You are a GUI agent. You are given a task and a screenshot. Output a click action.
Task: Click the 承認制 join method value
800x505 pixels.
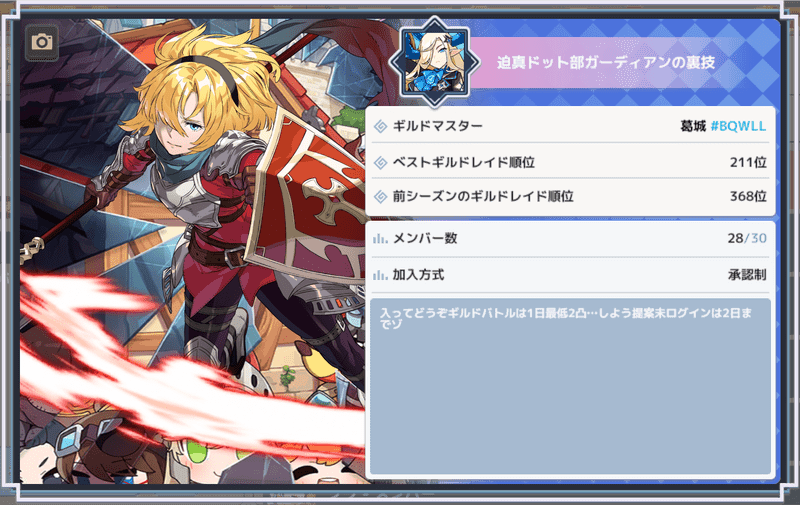point(747,275)
